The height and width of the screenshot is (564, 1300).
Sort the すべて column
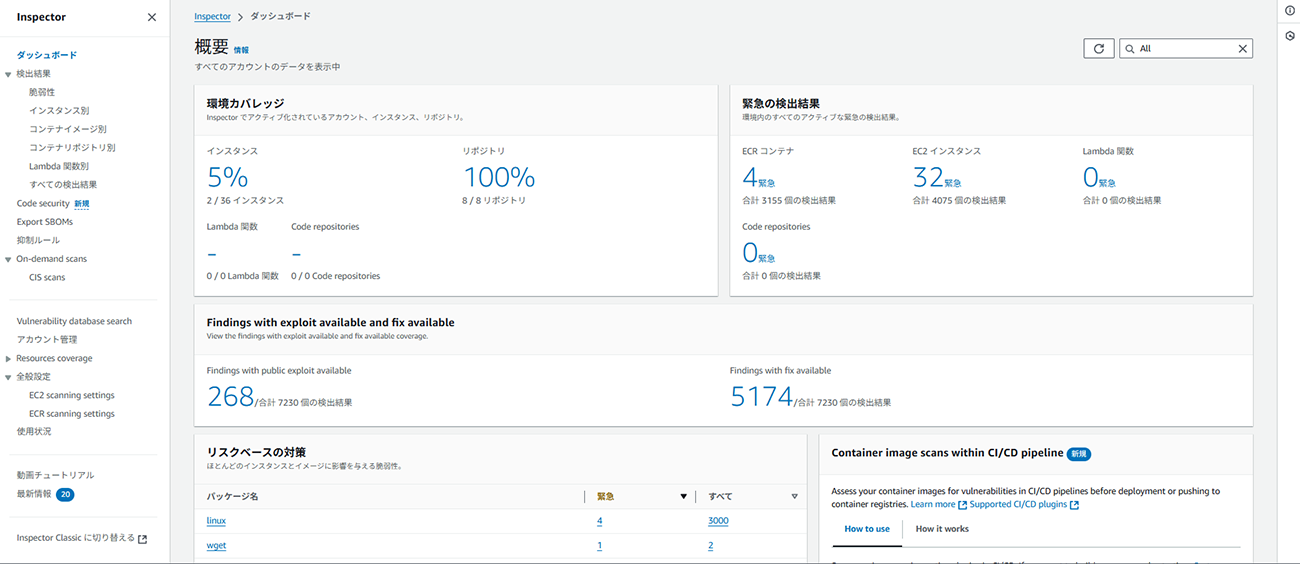pyautogui.click(x=794, y=496)
